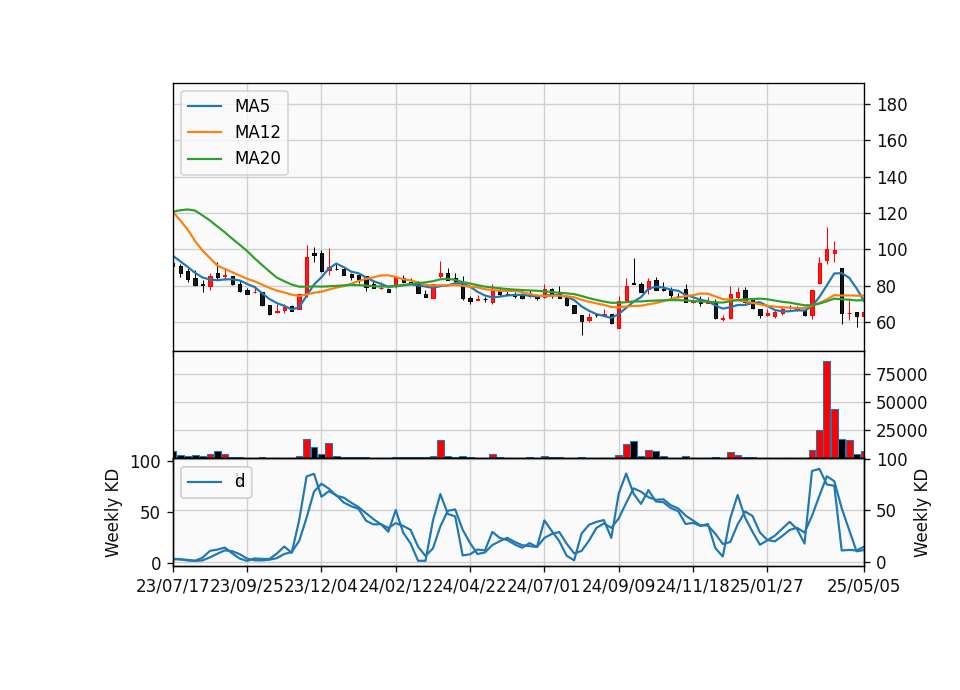This screenshot has height=690, width=960.
Task: Click the 60 price axis label
Action: (x=887, y=323)
